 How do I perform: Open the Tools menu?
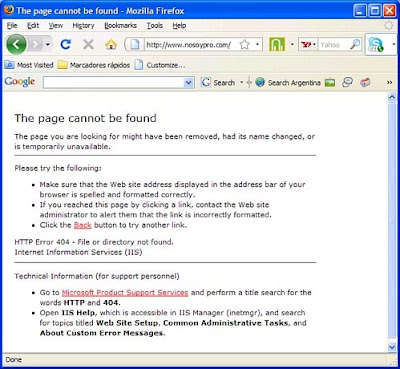coord(155,26)
